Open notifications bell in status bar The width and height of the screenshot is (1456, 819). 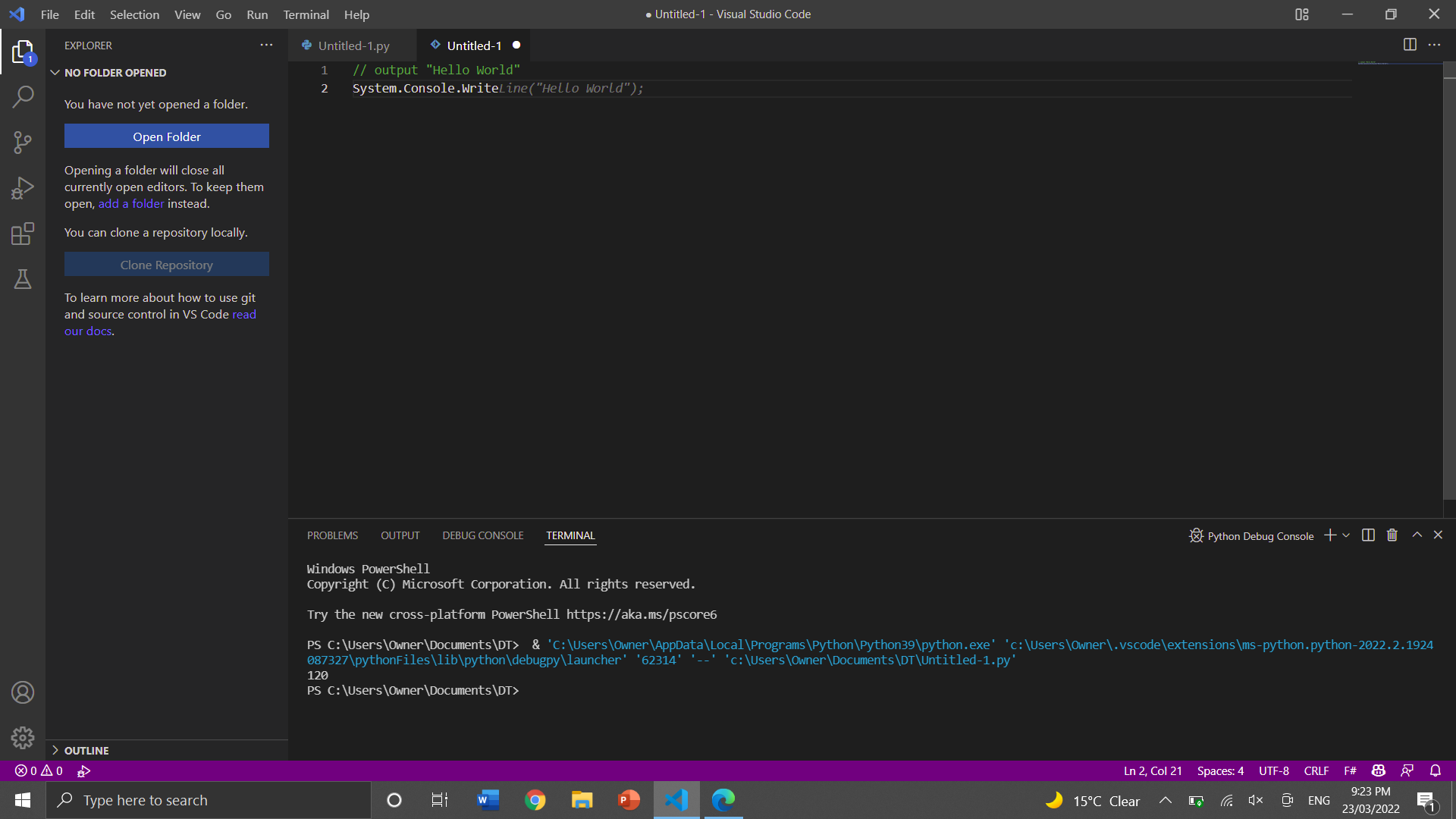tap(1436, 770)
